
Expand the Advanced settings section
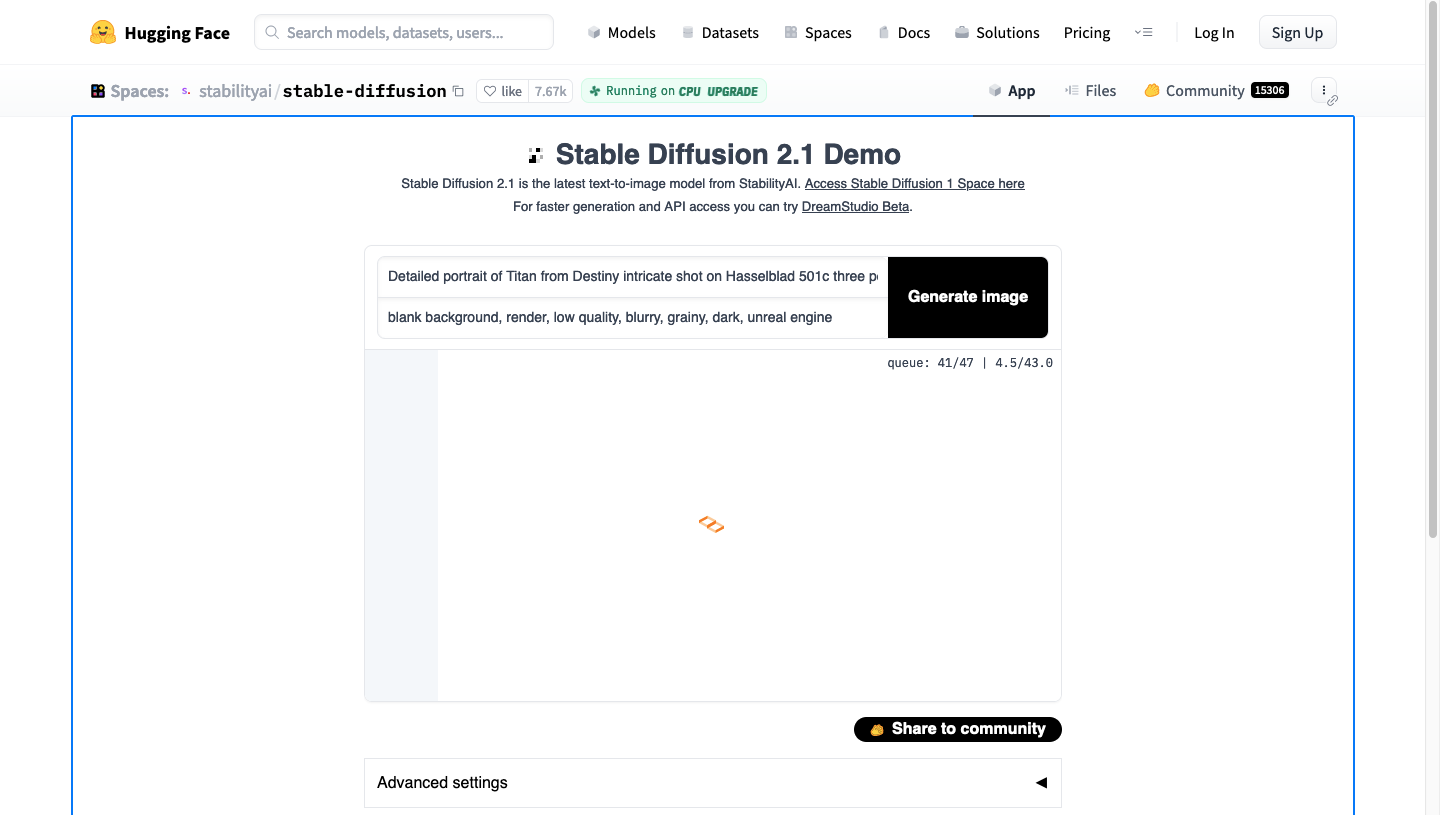[712, 783]
